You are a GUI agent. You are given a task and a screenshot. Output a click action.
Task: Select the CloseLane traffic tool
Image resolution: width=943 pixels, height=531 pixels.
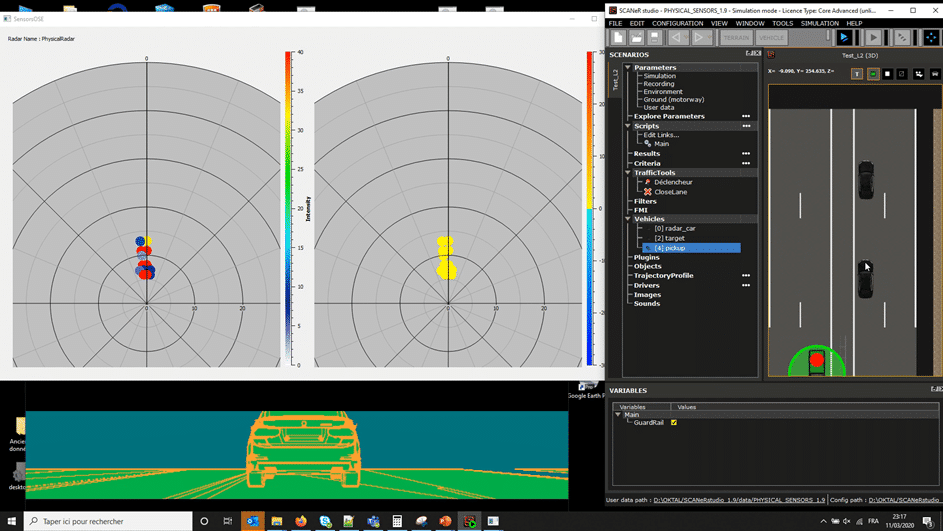(670, 192)
